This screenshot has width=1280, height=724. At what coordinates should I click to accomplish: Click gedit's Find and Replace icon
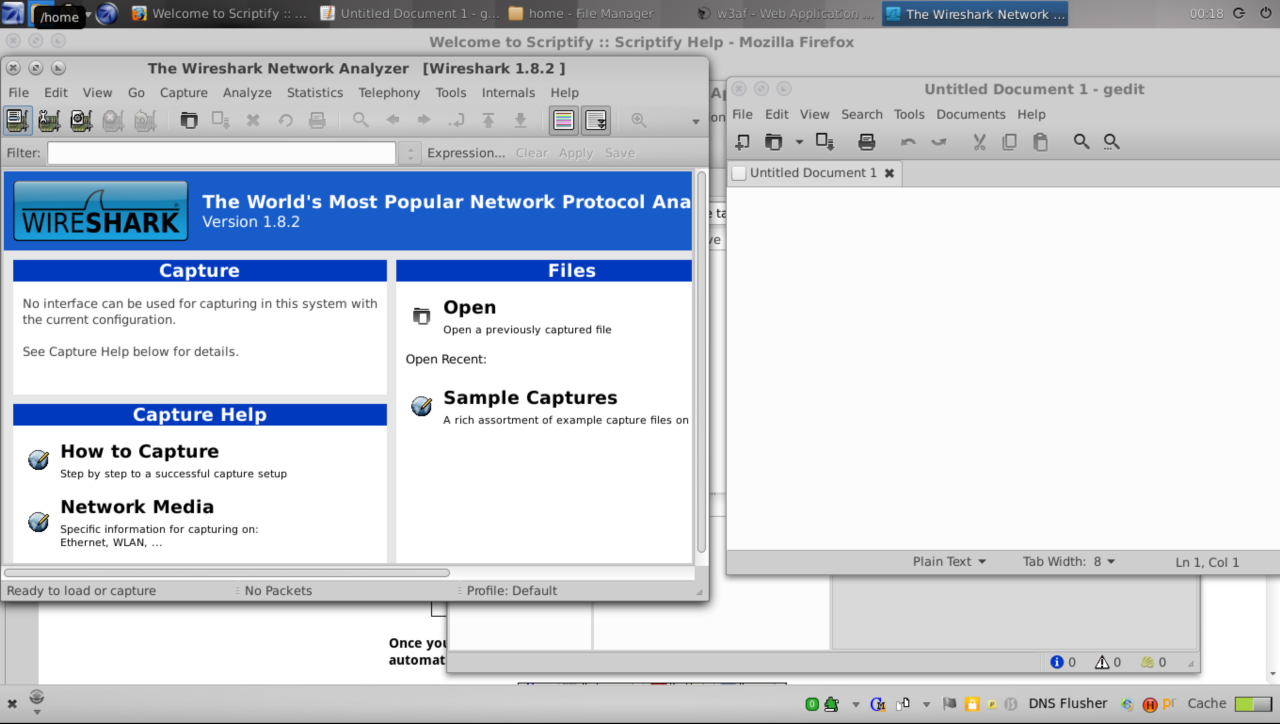pos(1111,142)
